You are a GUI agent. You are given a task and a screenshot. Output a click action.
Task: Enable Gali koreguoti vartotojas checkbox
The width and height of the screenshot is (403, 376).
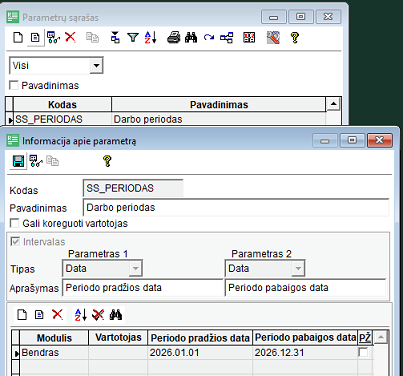tap(14, 223)
